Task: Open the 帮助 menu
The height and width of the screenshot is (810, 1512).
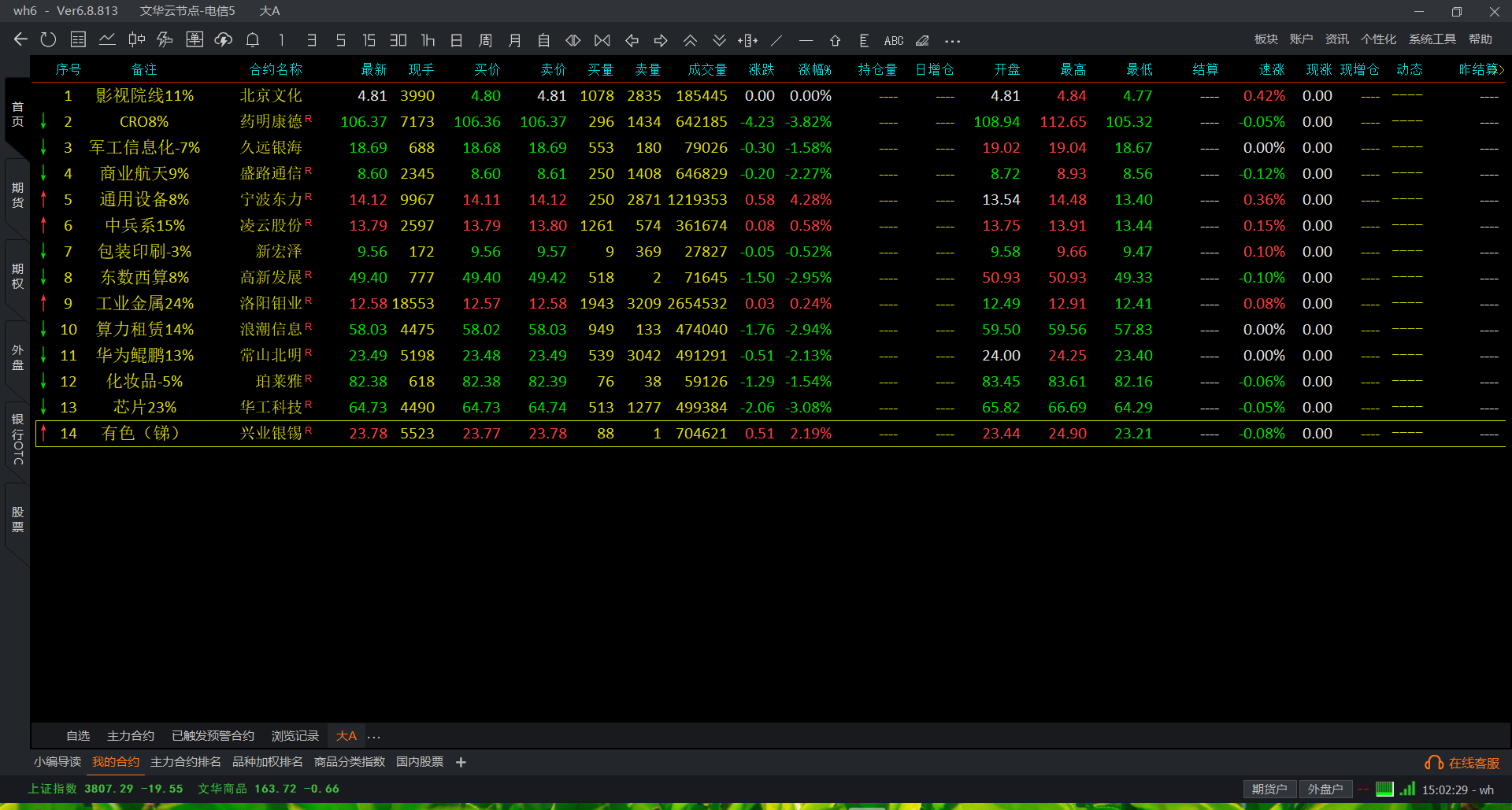Action: pyautogui.click(x=1480, y=39)
